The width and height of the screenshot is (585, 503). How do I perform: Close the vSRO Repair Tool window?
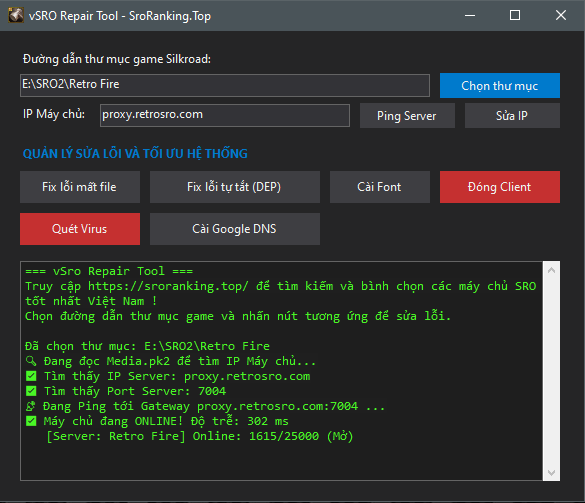561,15
